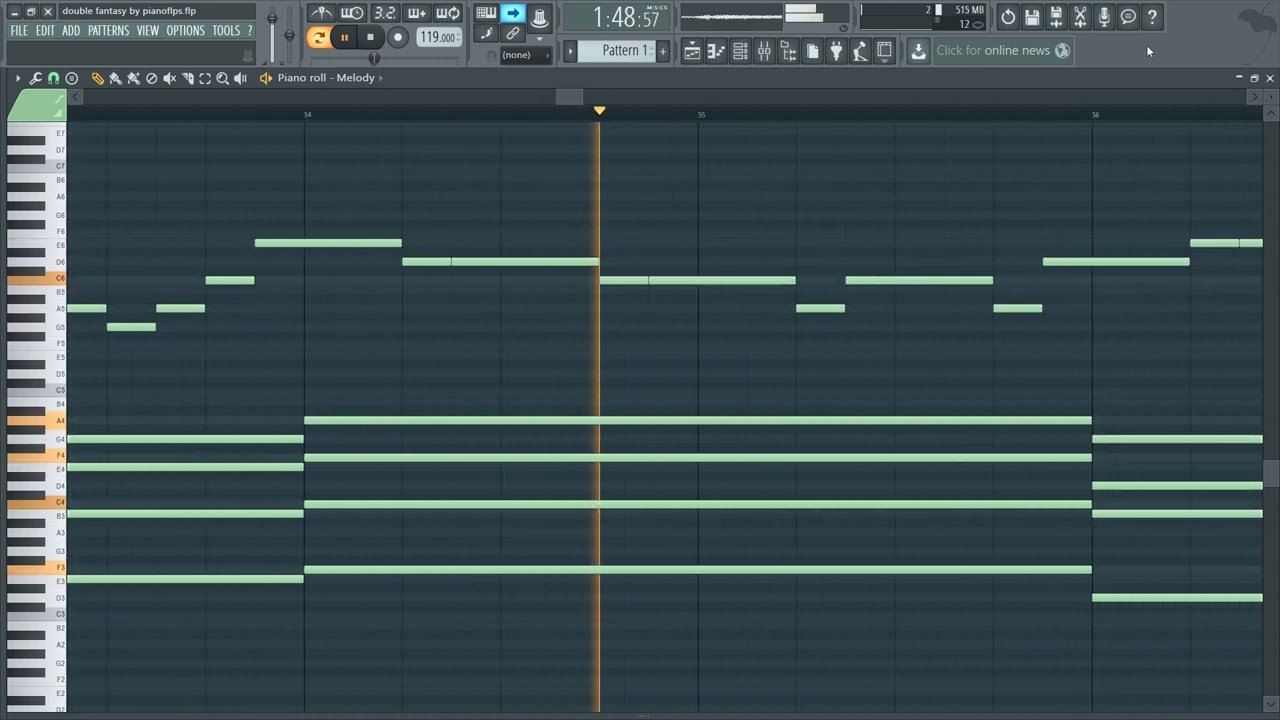The width and height of the screenshot is (1280, 720).
Task: Adjust the master pitch slider
Action: click(x=289, y=36)
